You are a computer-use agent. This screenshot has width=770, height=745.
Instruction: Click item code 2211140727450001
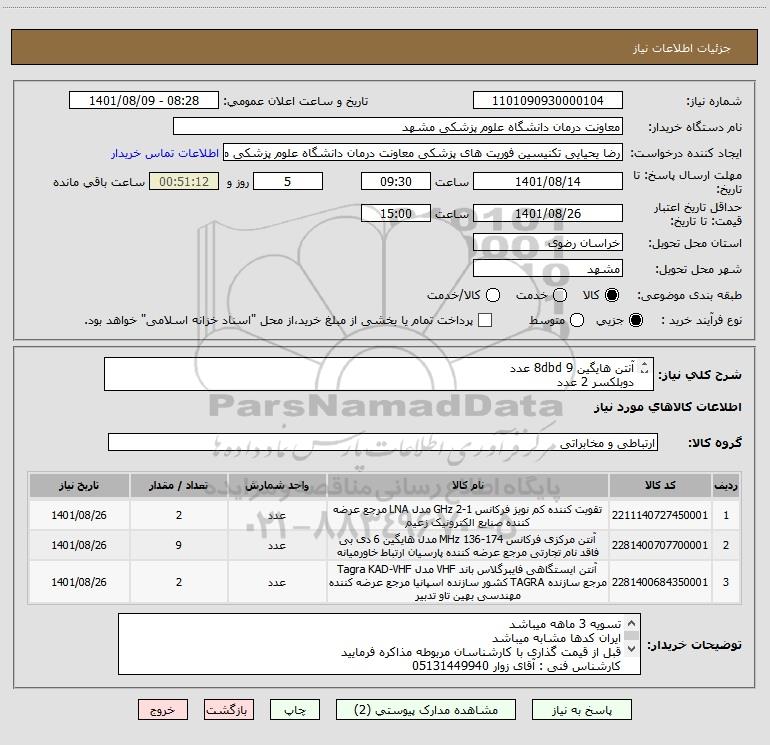coord(660,516)
